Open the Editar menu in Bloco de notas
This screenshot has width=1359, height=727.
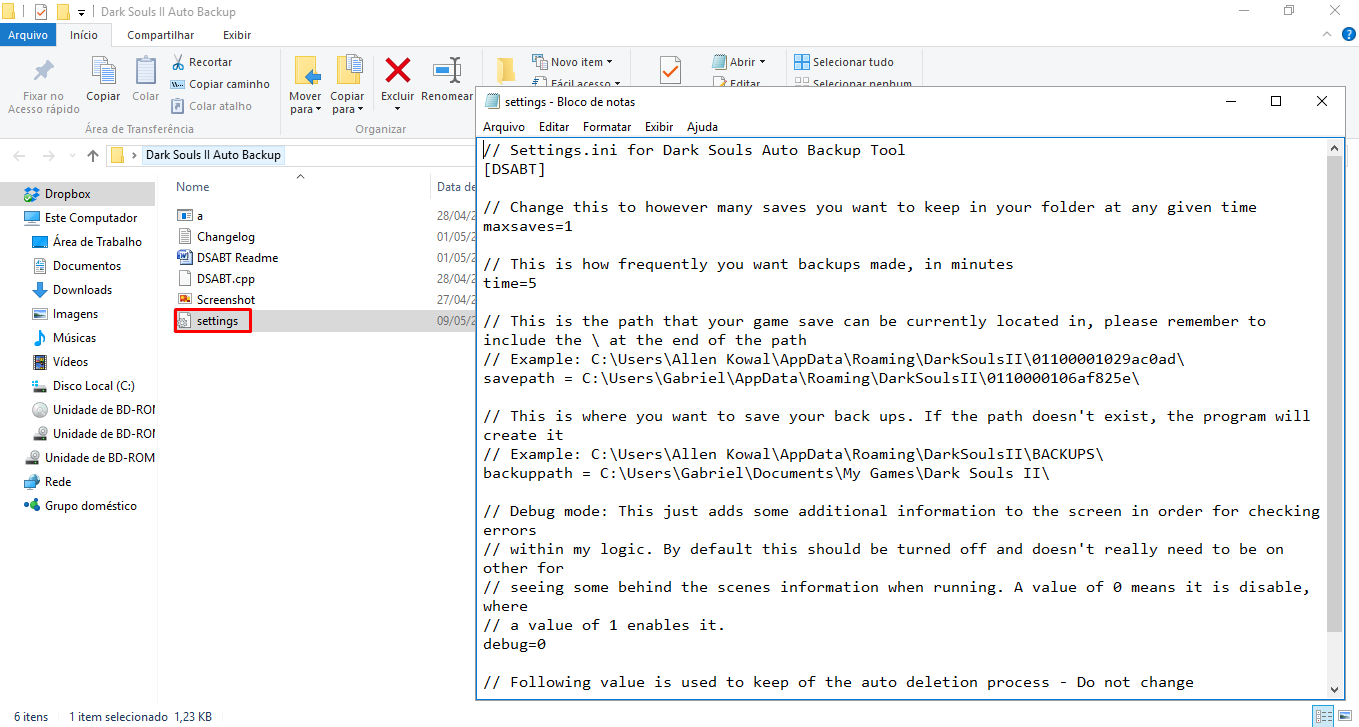[x=554, y=127]
